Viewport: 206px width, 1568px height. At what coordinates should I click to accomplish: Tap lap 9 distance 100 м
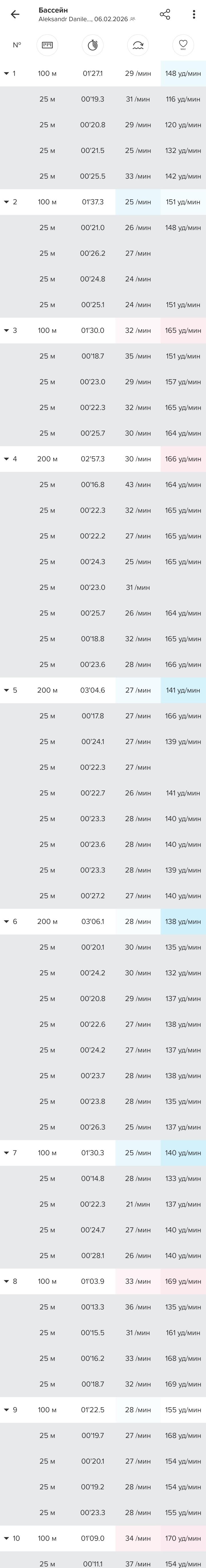pos(47,1410)
